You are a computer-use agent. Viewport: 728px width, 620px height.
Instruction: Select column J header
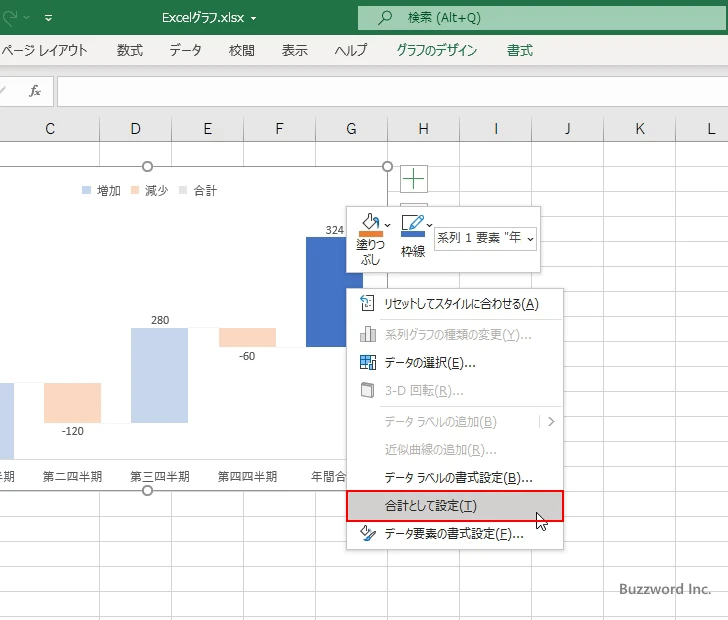(567, 129)
